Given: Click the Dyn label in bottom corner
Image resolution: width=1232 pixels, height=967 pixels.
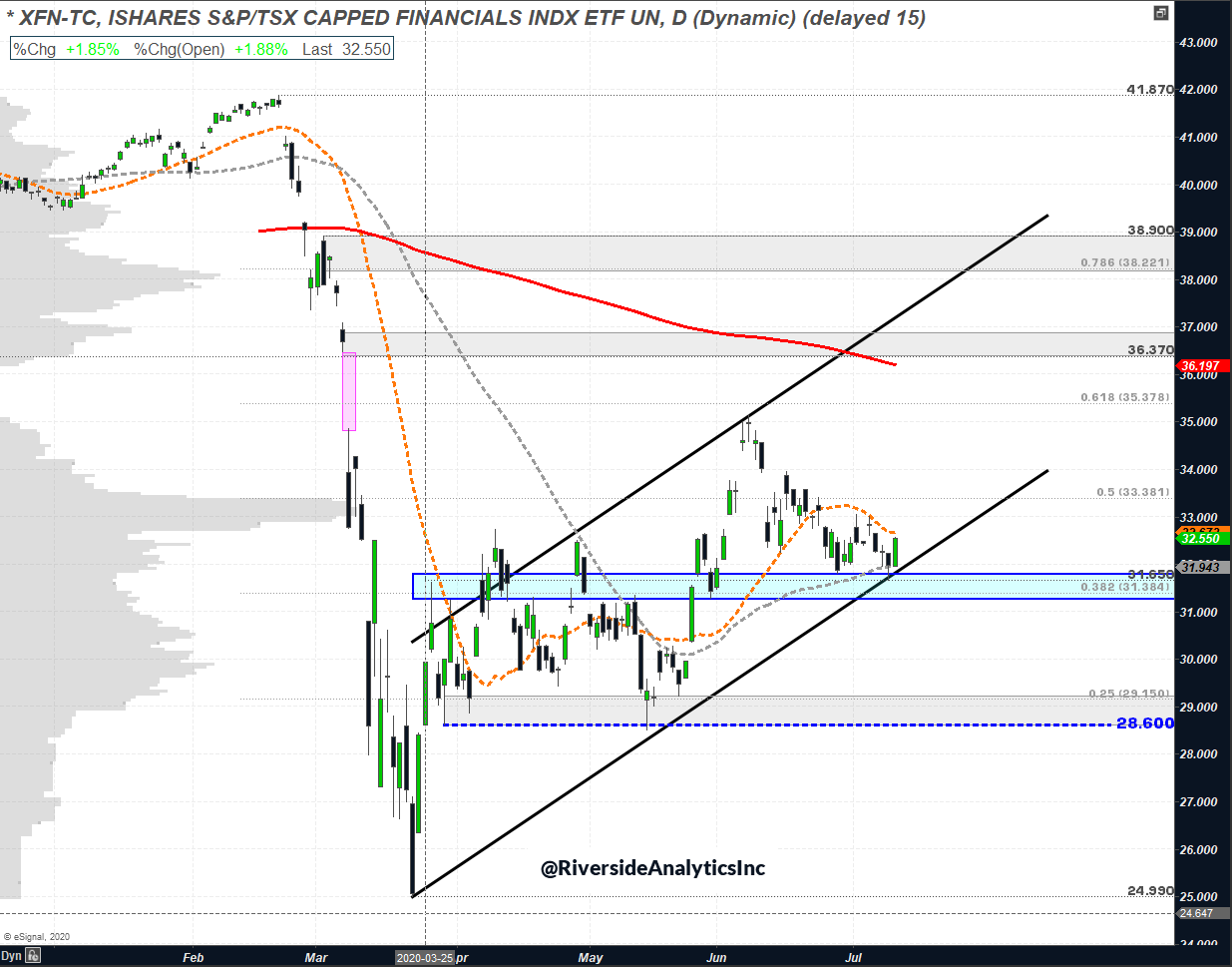Looking at the screenshot, I should click(x=12, y=956).
